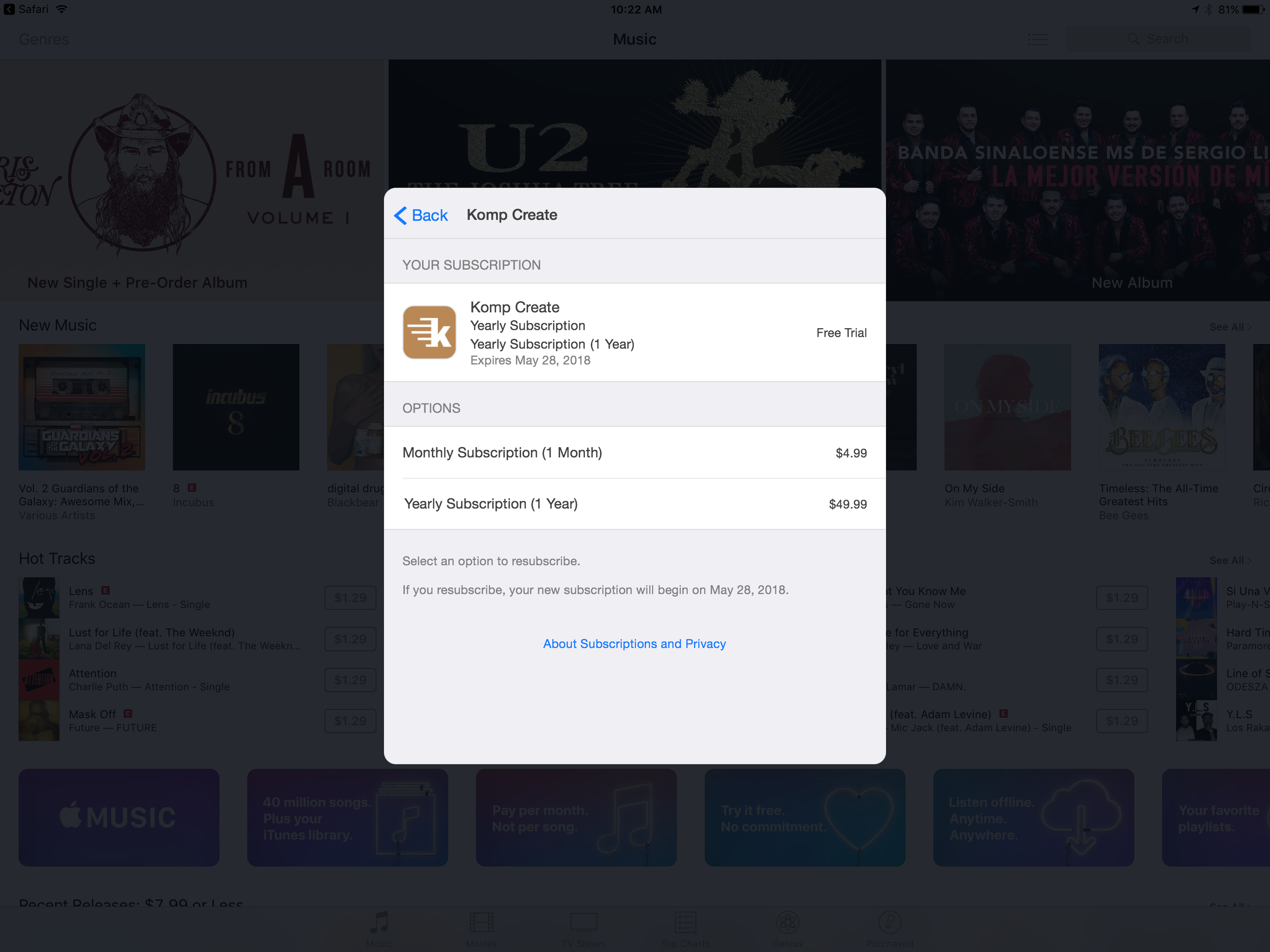The image size is (1270, 952).
Task: Open About Subscriptions and Privacy link
Action: point(634,644)
